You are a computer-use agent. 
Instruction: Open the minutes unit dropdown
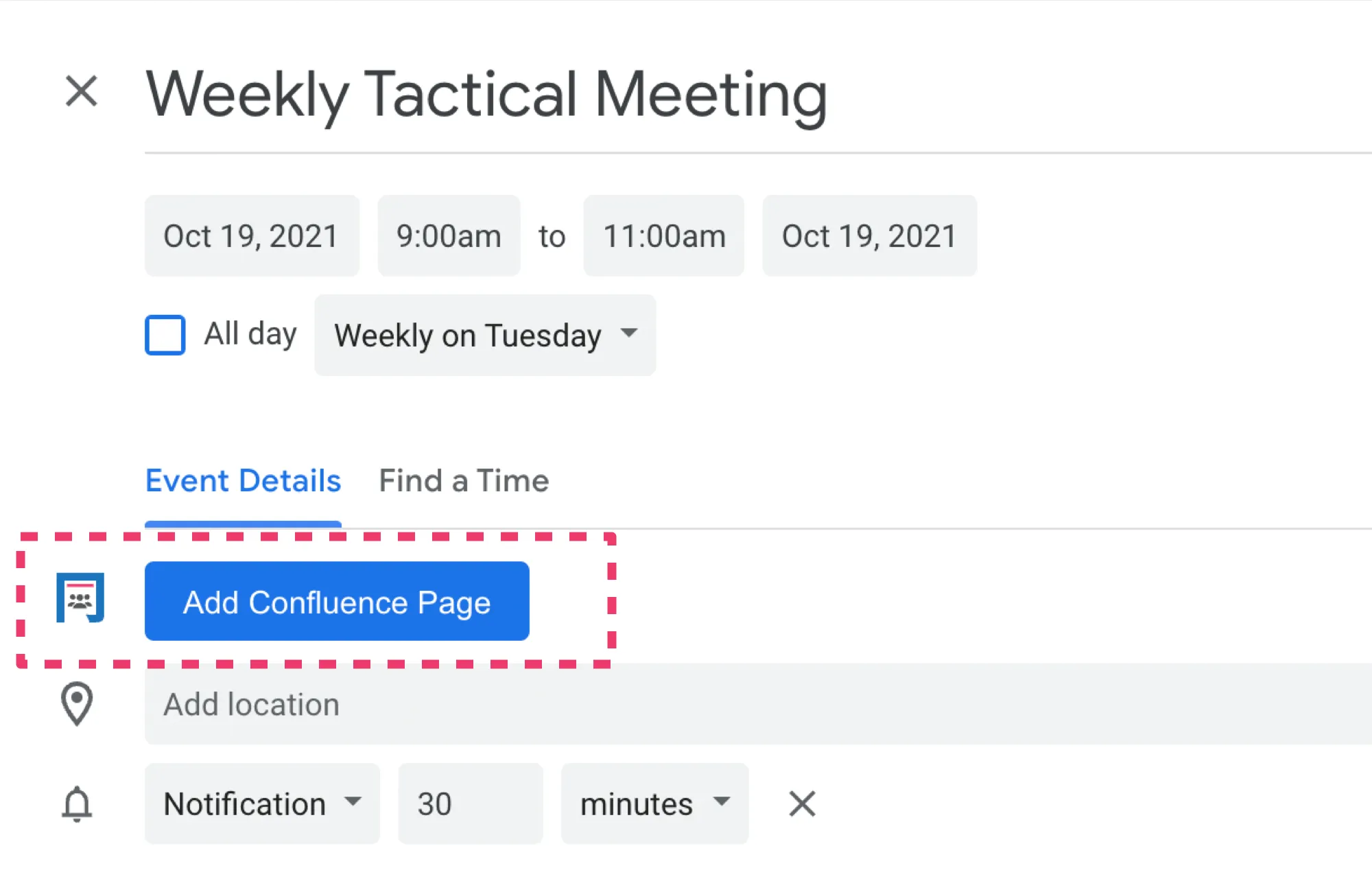click(x=654, y=803)
